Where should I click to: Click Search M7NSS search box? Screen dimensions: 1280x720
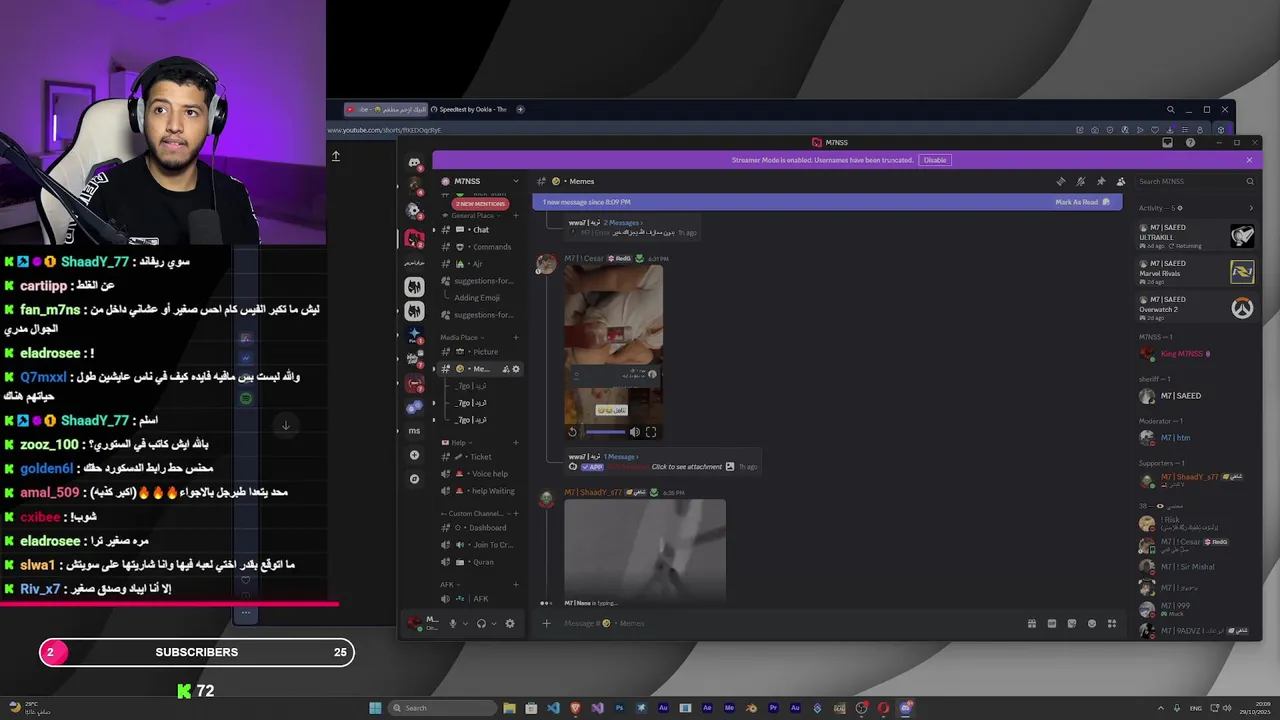pyautogui.click(x=1196, y=181)
